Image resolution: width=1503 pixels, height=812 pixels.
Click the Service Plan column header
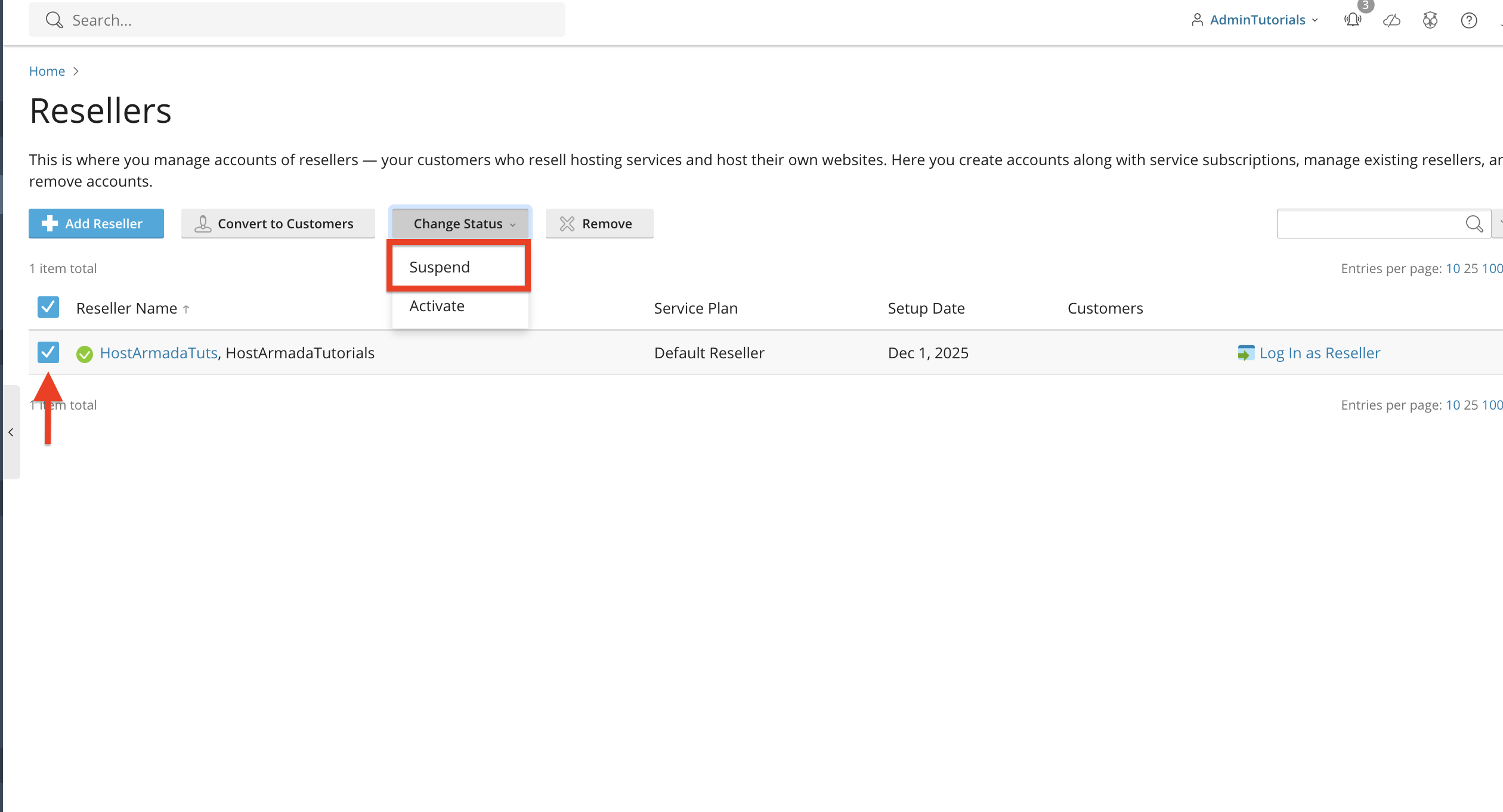(x=695, y=308)
